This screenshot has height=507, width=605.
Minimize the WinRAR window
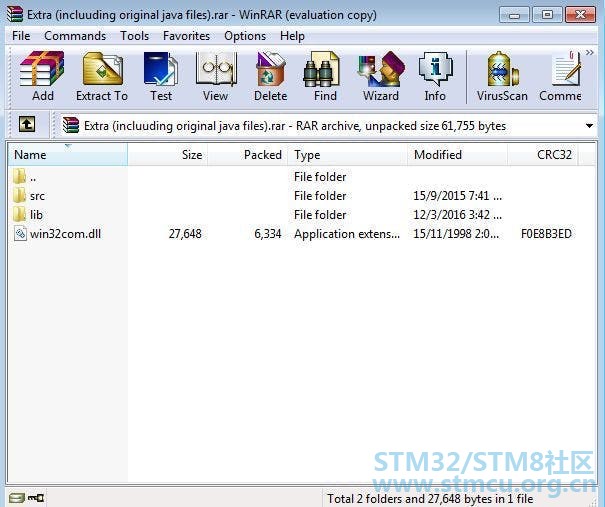point(514,15)
